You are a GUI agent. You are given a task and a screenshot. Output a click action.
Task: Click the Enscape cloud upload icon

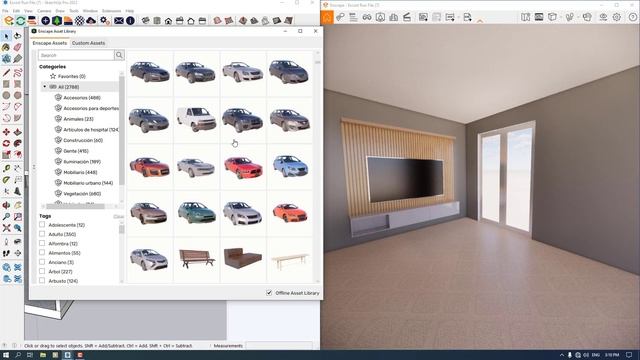(x=91, y=20)
